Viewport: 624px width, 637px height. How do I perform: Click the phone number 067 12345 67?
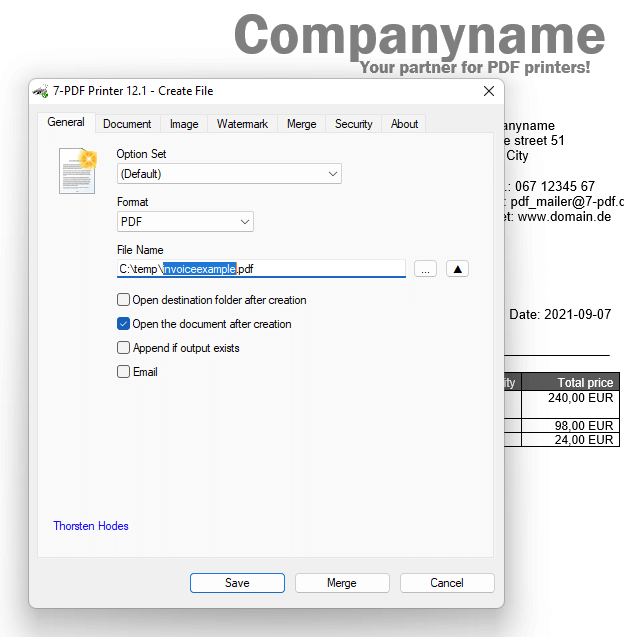click(x=555, y=186)
